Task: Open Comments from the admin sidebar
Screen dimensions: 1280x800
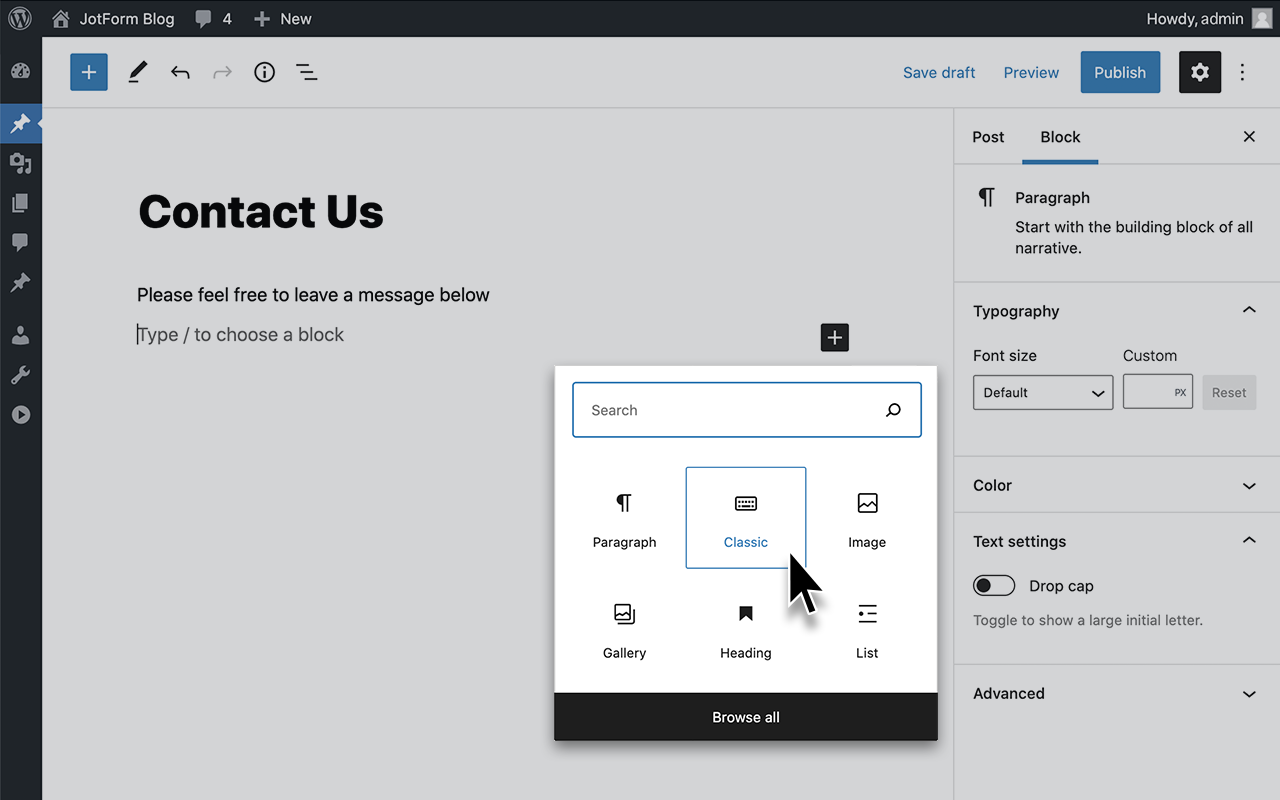Action: point(20,243)
